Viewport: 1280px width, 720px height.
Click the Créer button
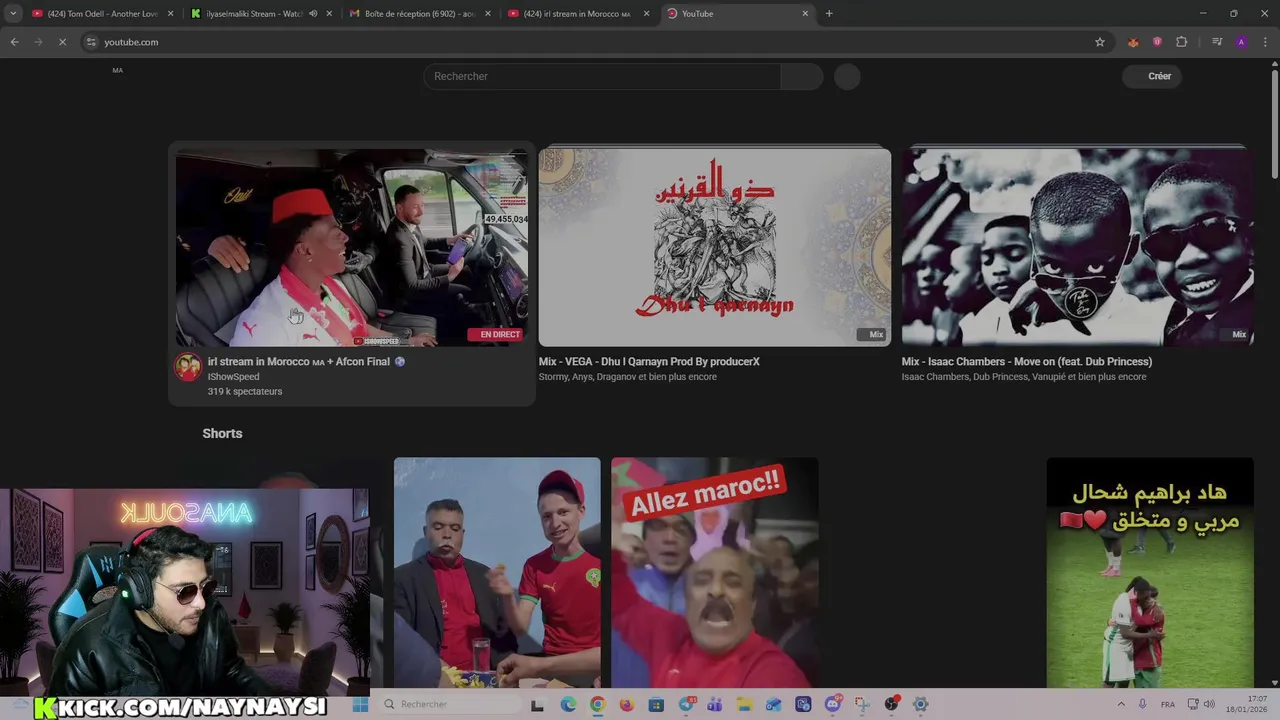point(1151,76)
